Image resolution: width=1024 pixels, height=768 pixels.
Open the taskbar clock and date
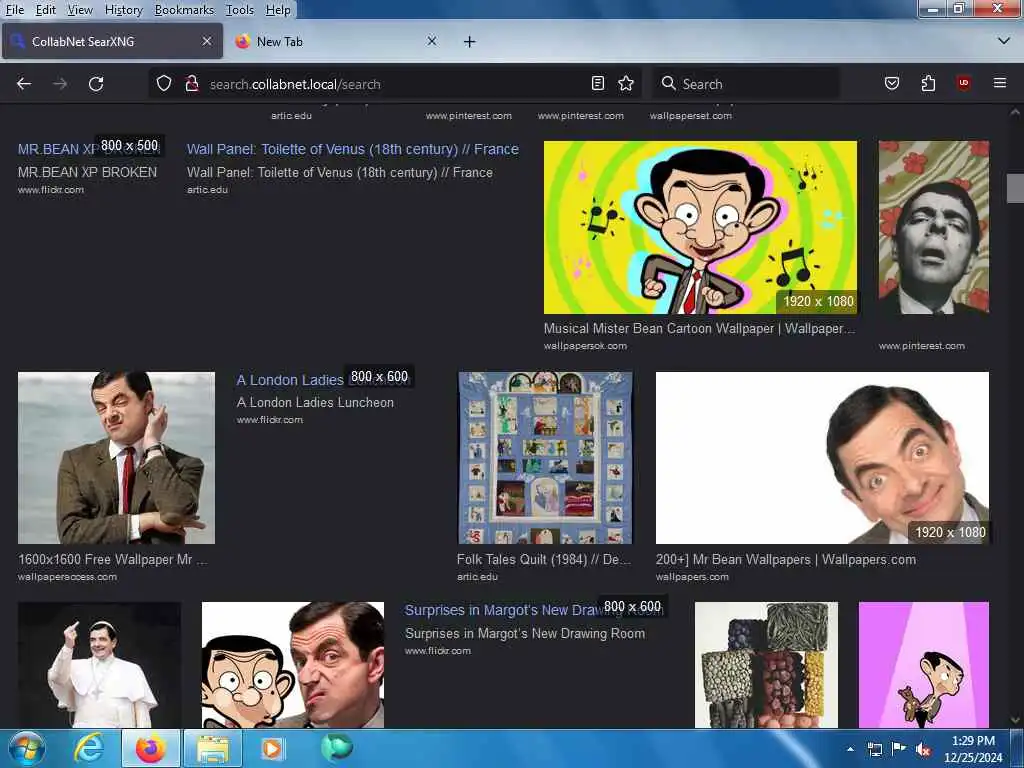973,749
